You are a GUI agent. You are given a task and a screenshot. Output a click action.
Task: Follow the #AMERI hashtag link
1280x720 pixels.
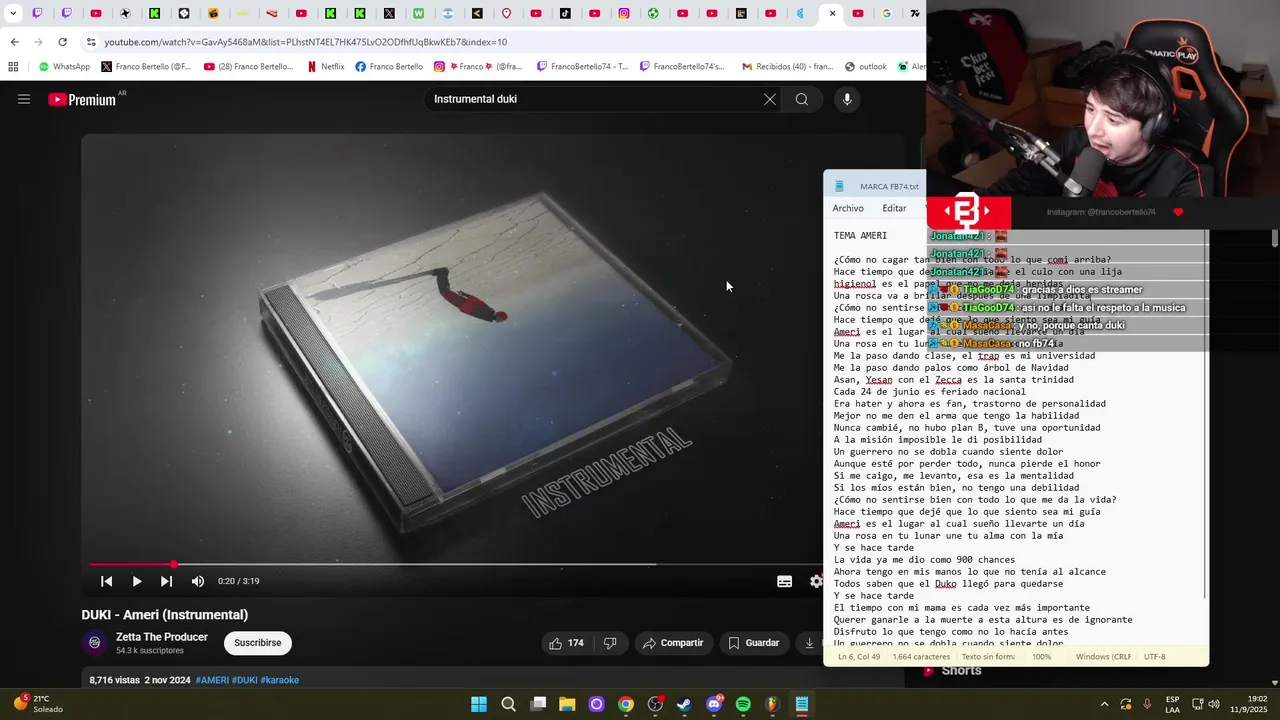pyautogui.click(x=212, y=680)
